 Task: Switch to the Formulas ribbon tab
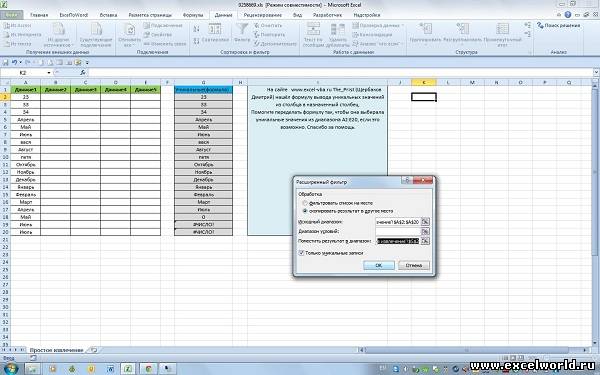click(193, 15)
